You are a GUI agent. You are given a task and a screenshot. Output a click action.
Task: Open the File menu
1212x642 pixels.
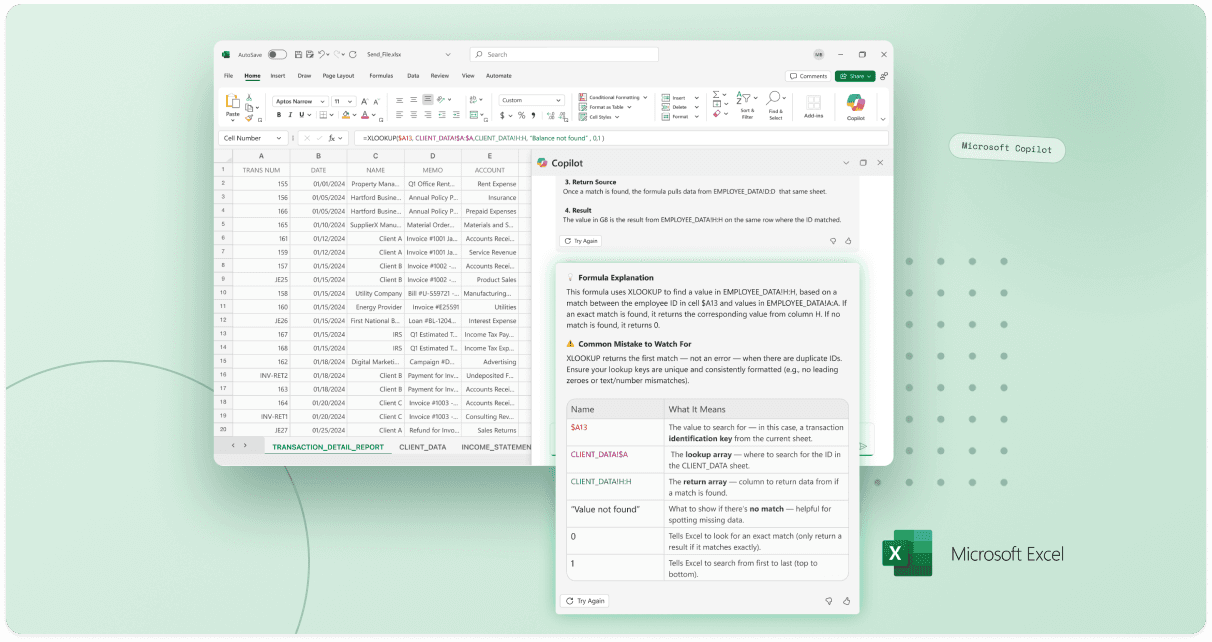[228, 76]
